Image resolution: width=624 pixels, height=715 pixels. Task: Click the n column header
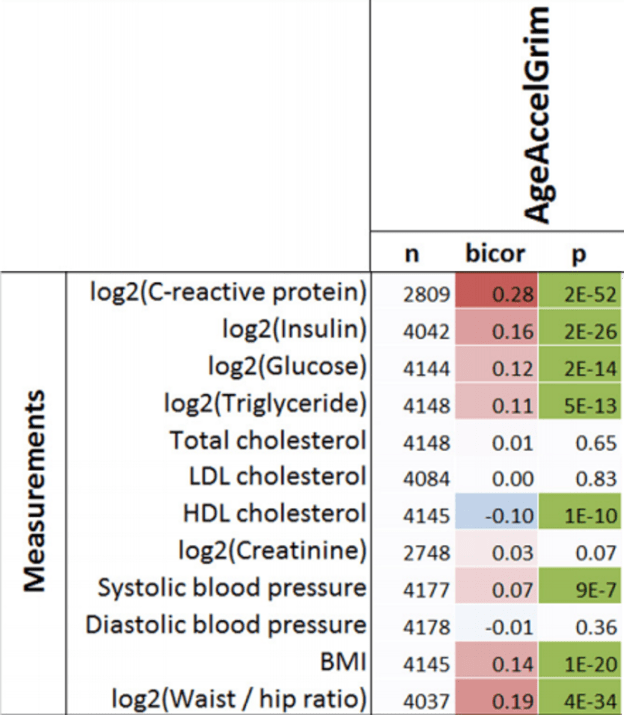(x=411, y=254)
